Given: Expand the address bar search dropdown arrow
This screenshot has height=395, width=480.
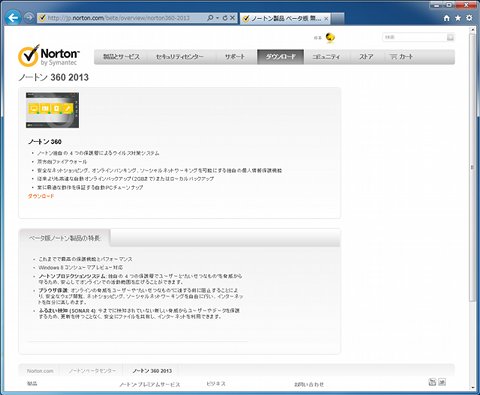Looking at the screenshot, I should point(217,18).
